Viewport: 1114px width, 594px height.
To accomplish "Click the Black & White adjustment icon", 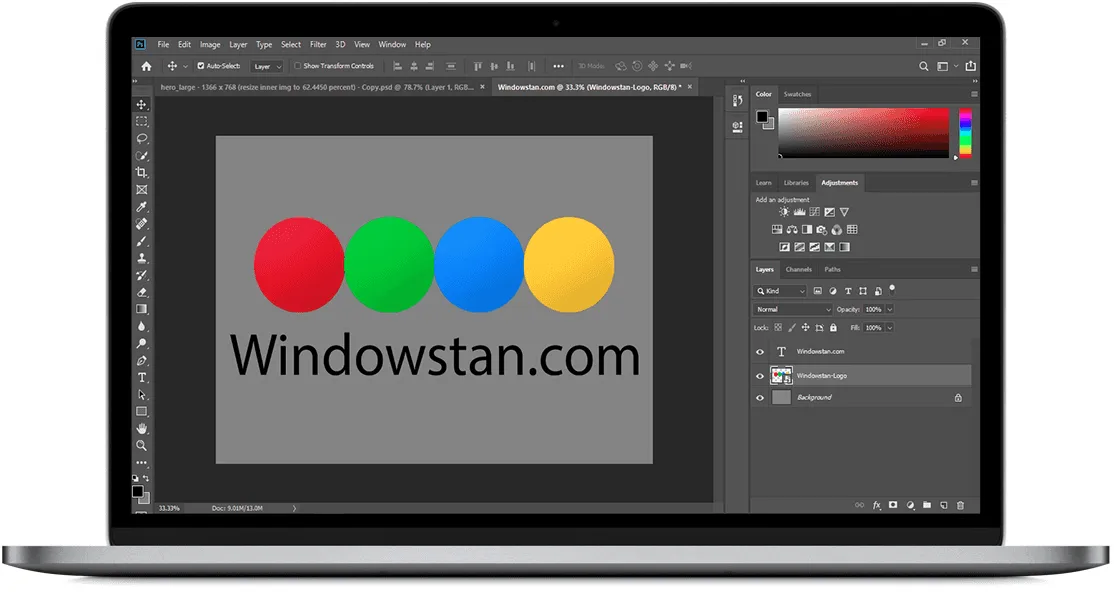I will [807, 230].
